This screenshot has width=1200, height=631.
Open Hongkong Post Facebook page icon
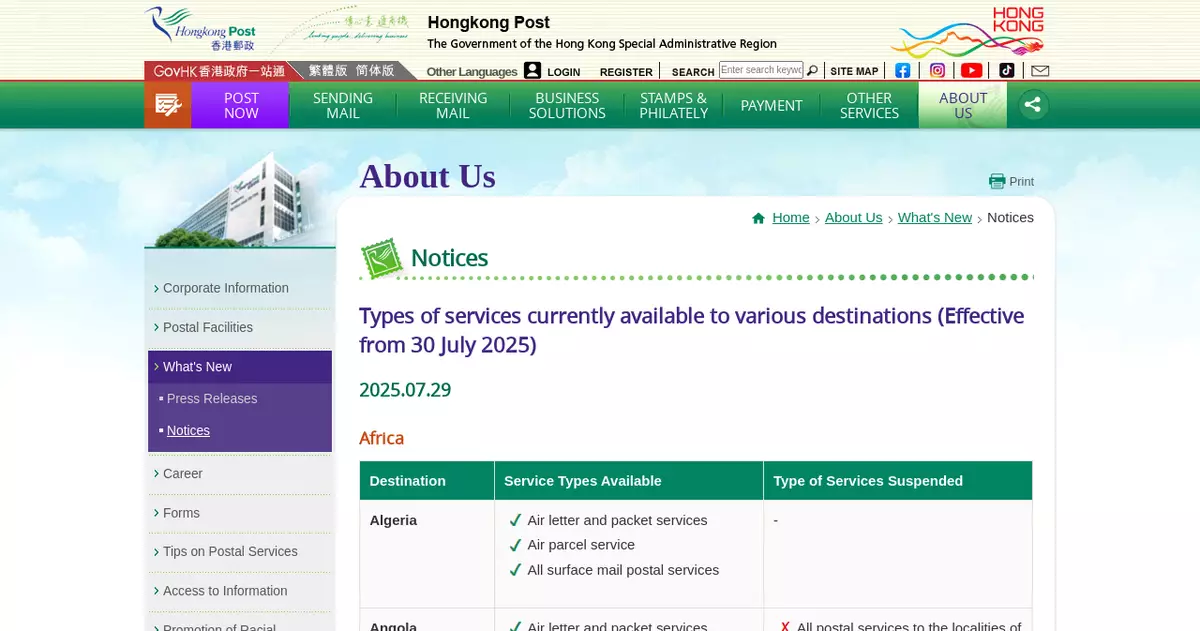pos(903,71)
